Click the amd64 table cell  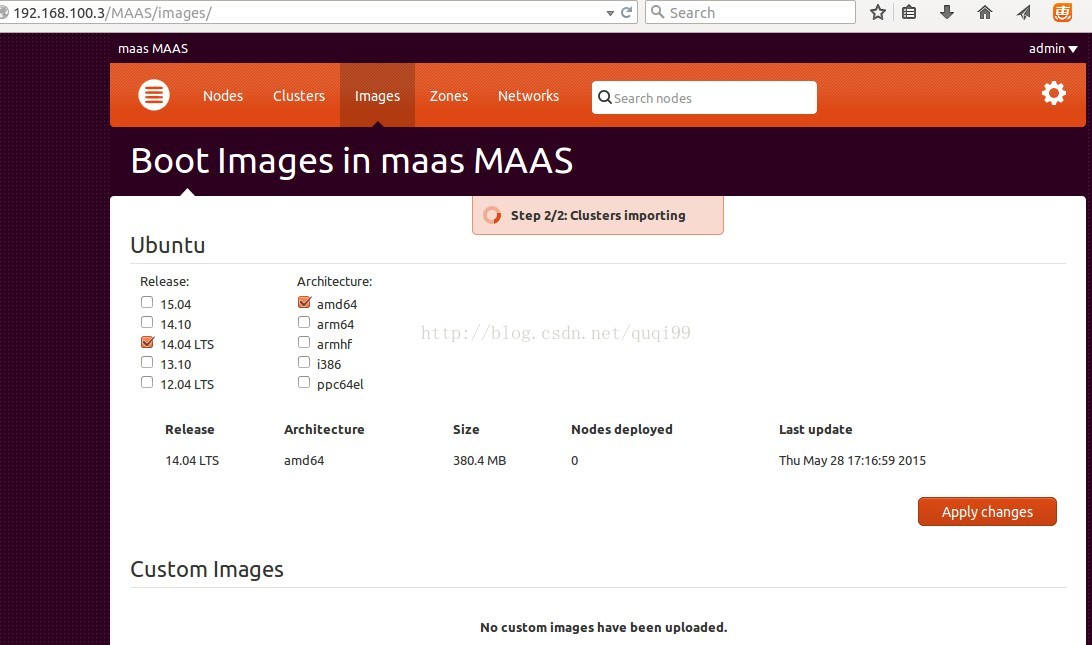(304, 460)
